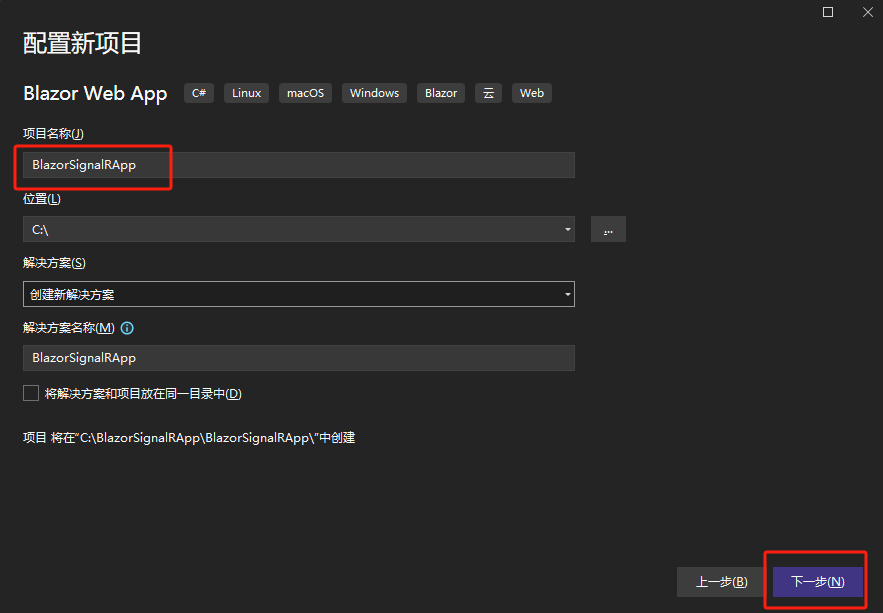Select the Windows platform tag

click(x=374, y=93)
